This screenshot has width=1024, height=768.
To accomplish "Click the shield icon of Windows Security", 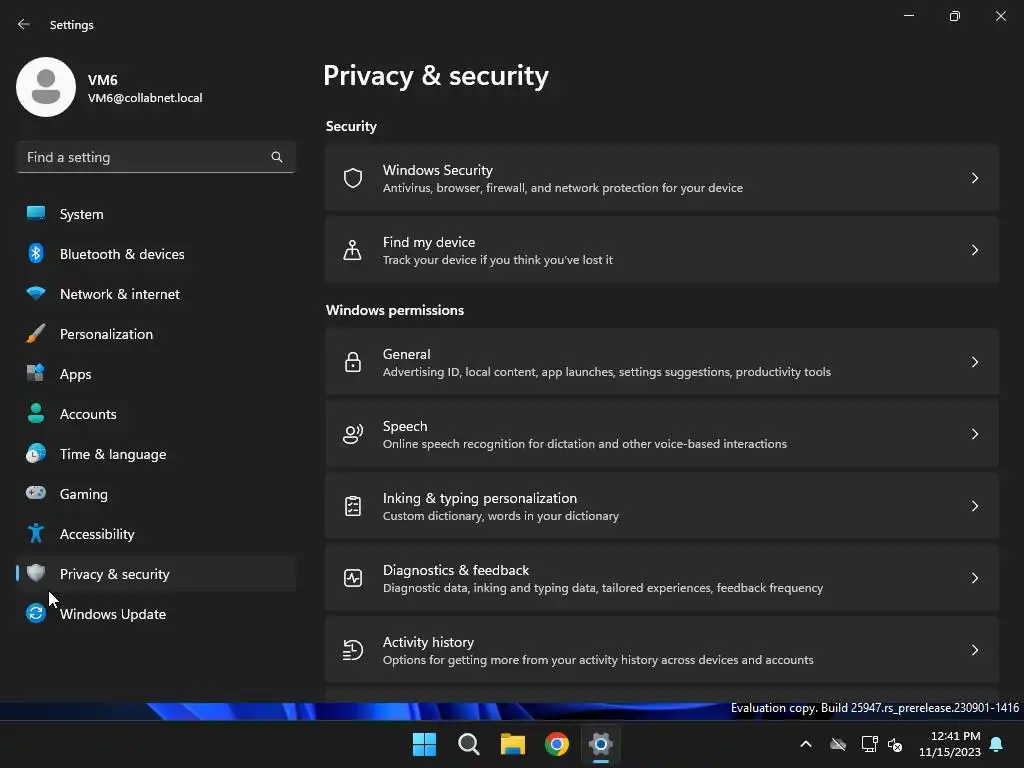I will pyautogui.click(x=353, y=178).
